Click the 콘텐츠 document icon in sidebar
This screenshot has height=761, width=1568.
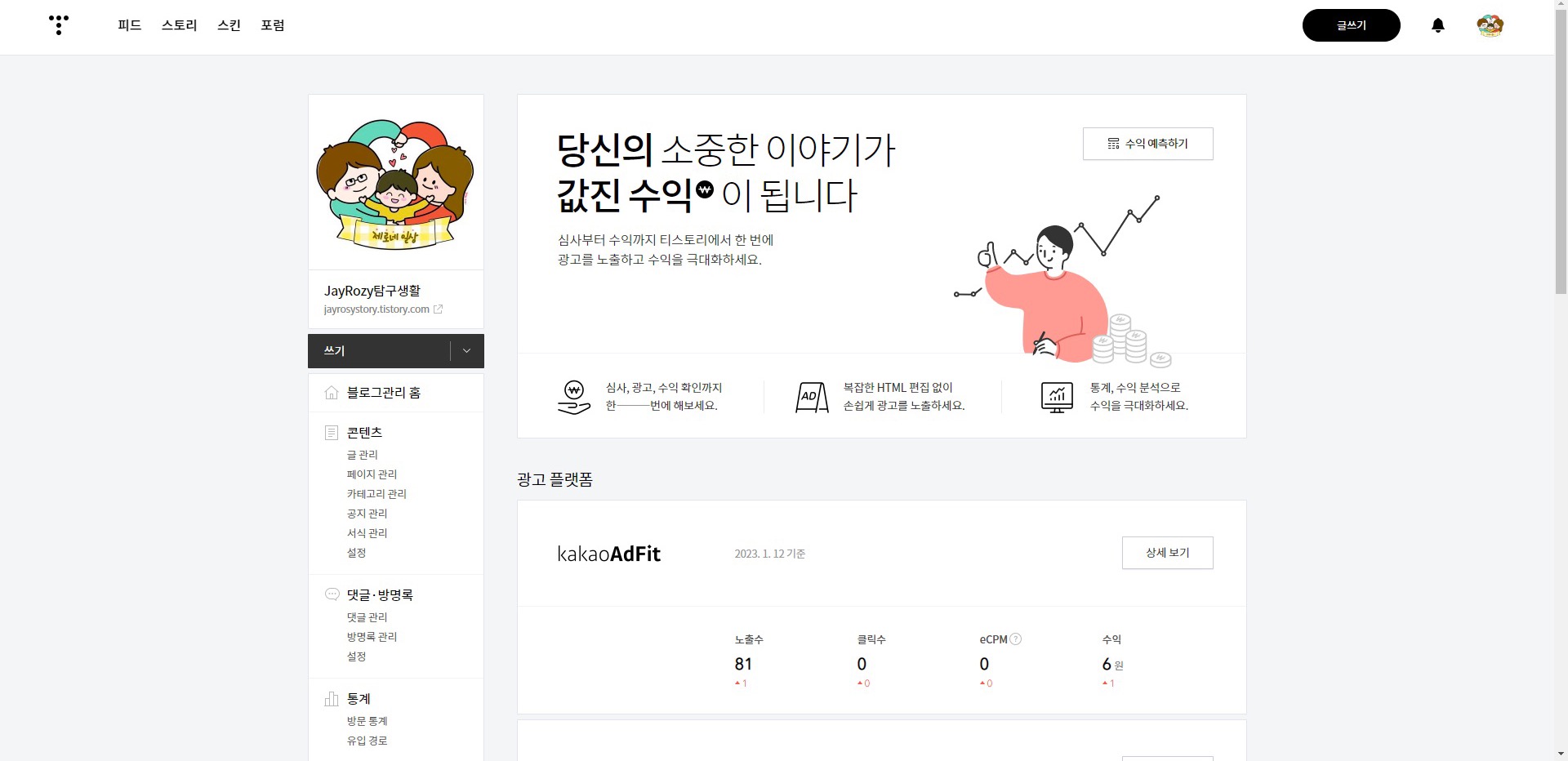click(332, 433)
